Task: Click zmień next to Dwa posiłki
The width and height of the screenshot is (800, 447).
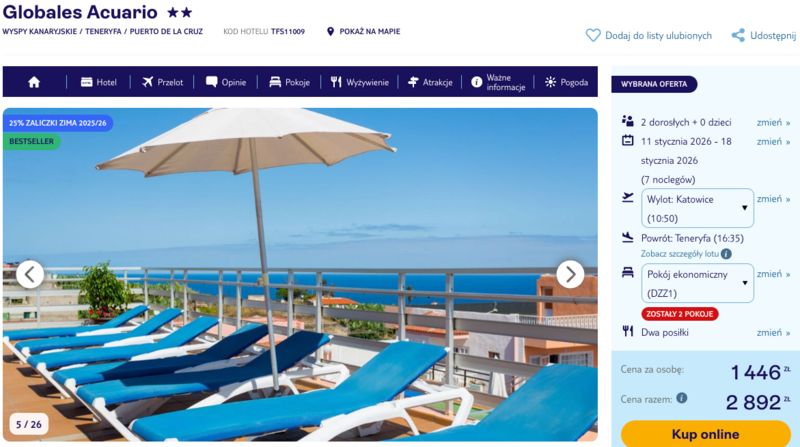Action: (x=773, y=333)
